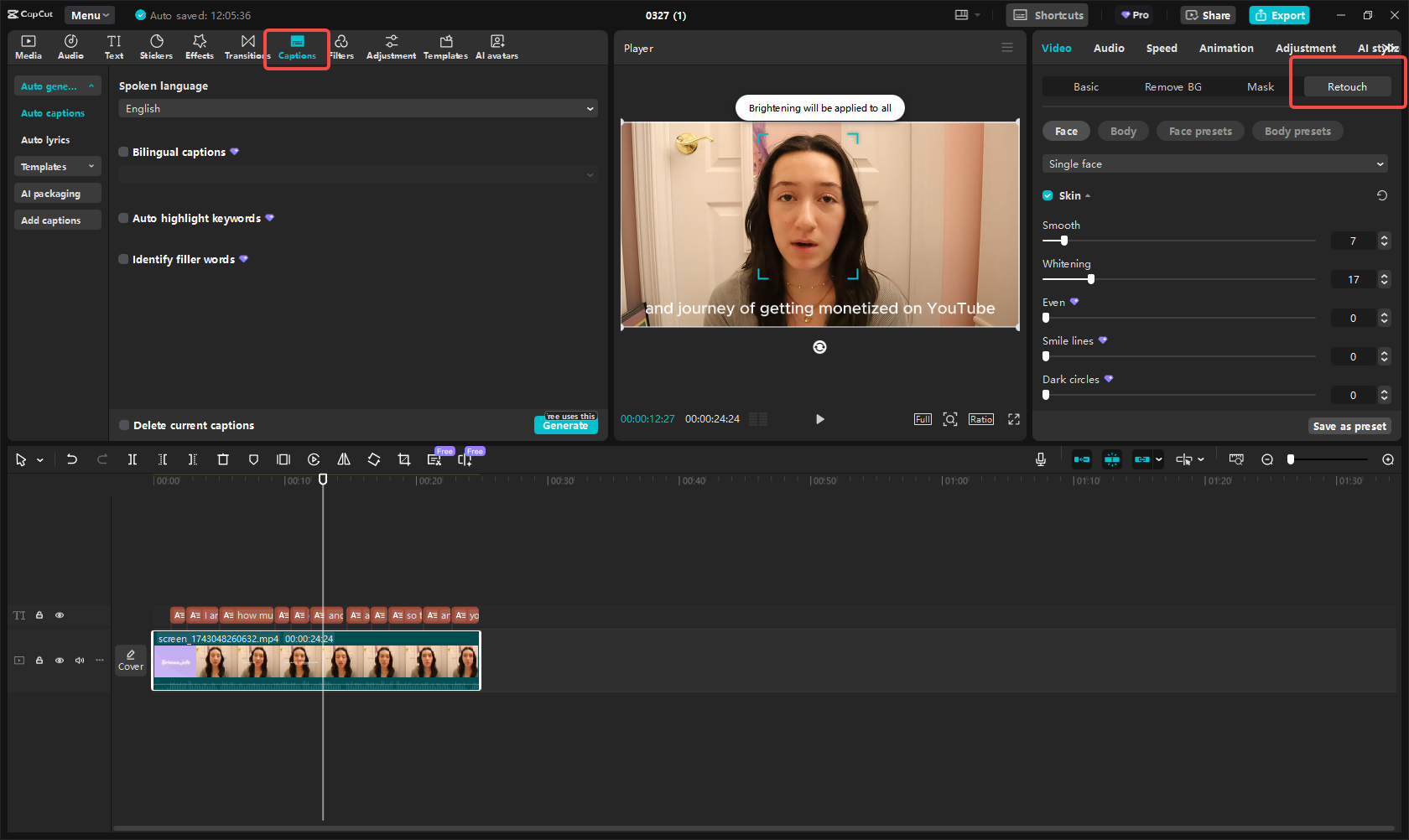Click Save as preset
The image size is (1409, 840).
click(x=1349, y=426)
